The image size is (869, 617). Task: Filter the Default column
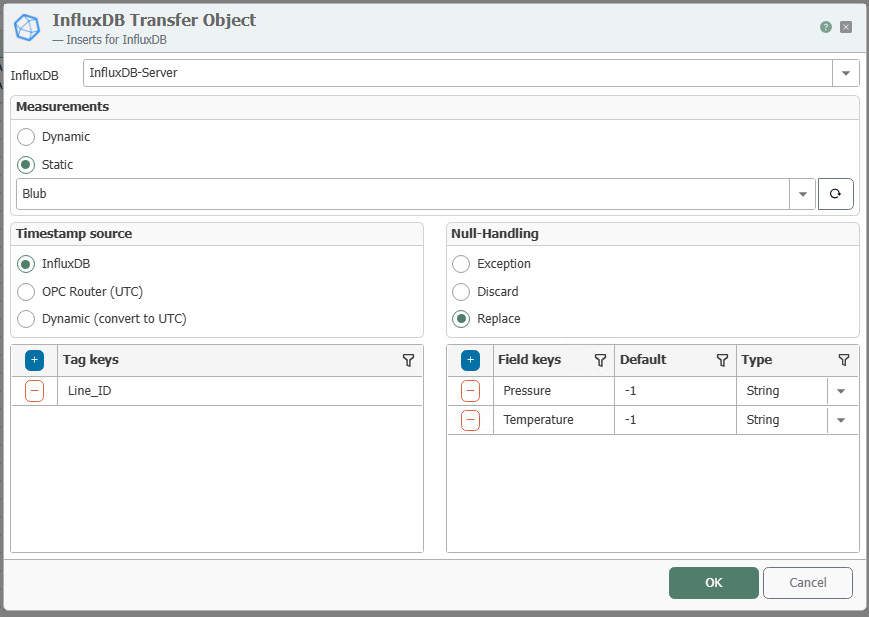722,360
